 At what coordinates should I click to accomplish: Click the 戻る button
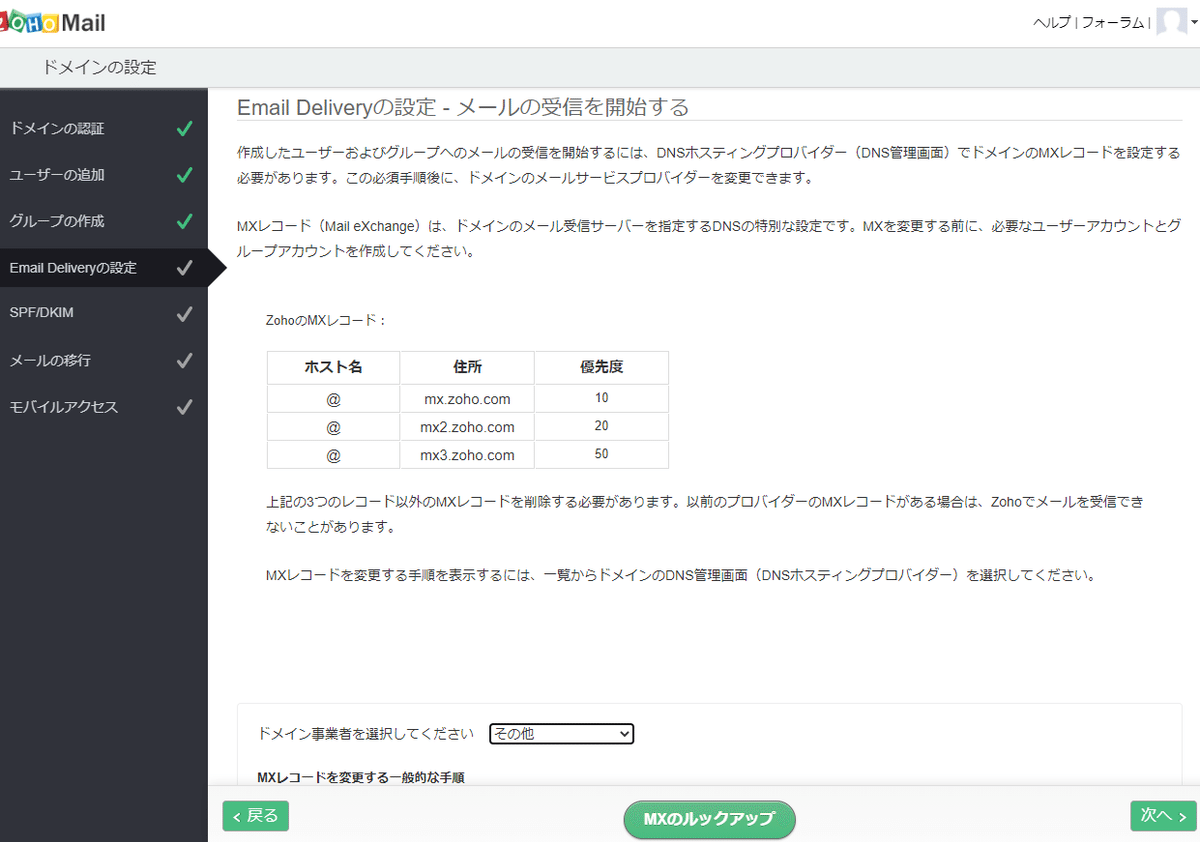(x=255, y=816)
